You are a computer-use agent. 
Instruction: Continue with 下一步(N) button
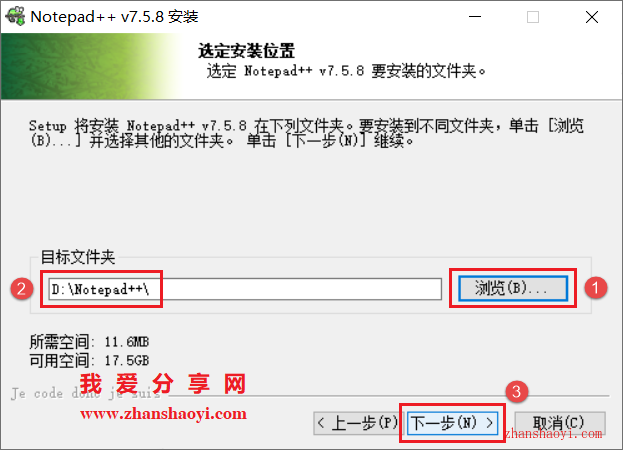click(x=453, y=423)
